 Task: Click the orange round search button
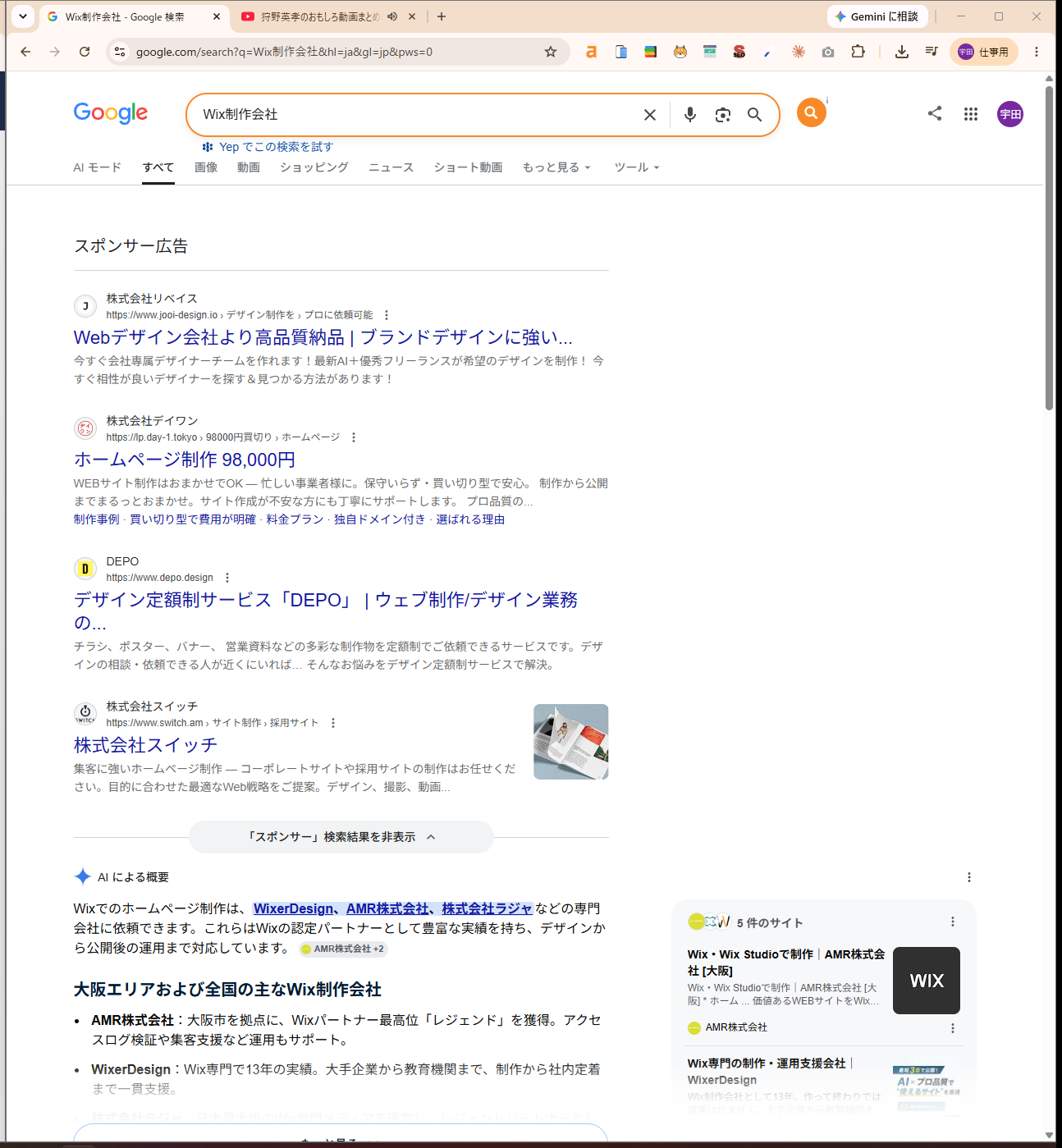(x=811, y=112)
